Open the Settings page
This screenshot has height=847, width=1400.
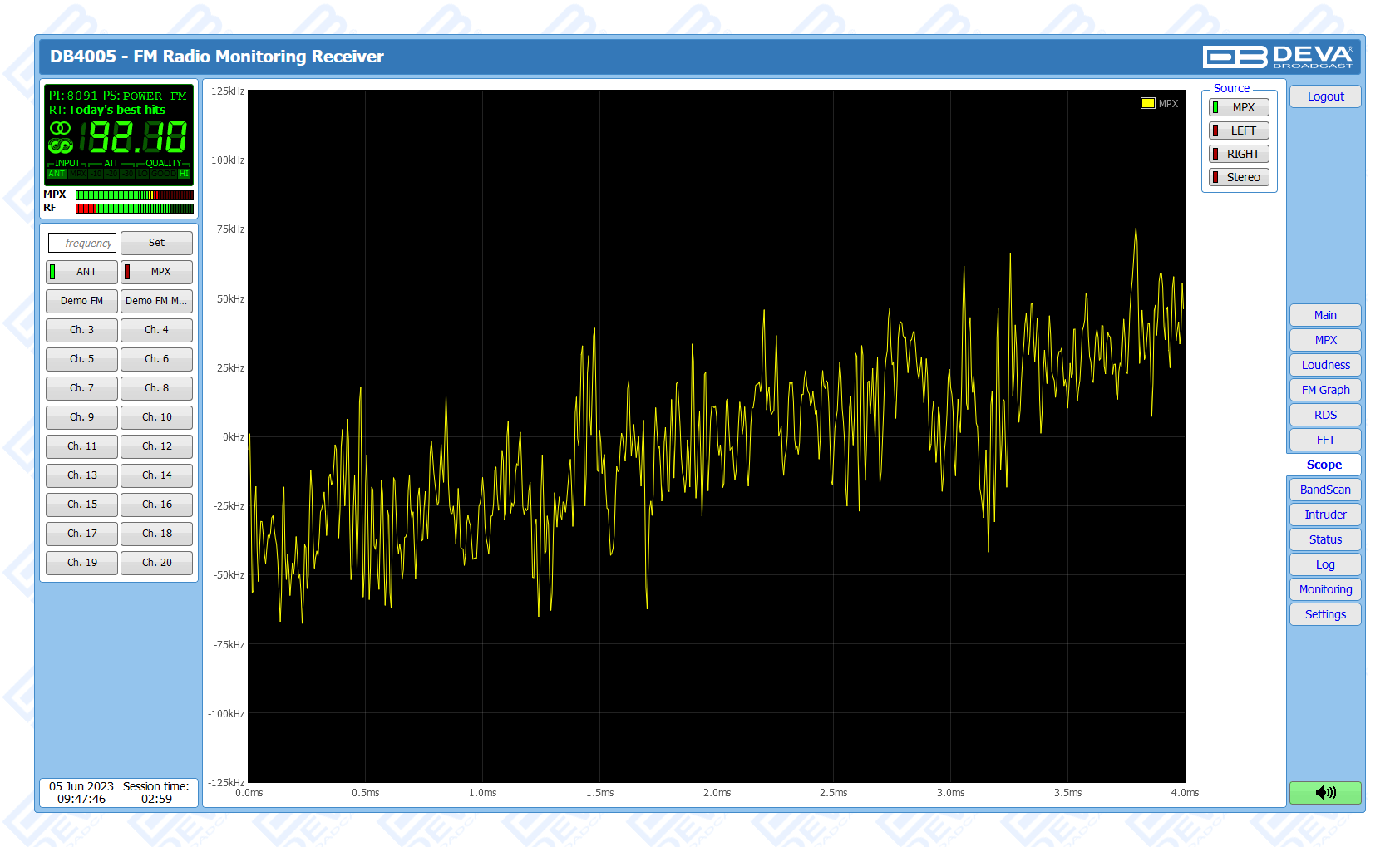(x=1325, y=614)
